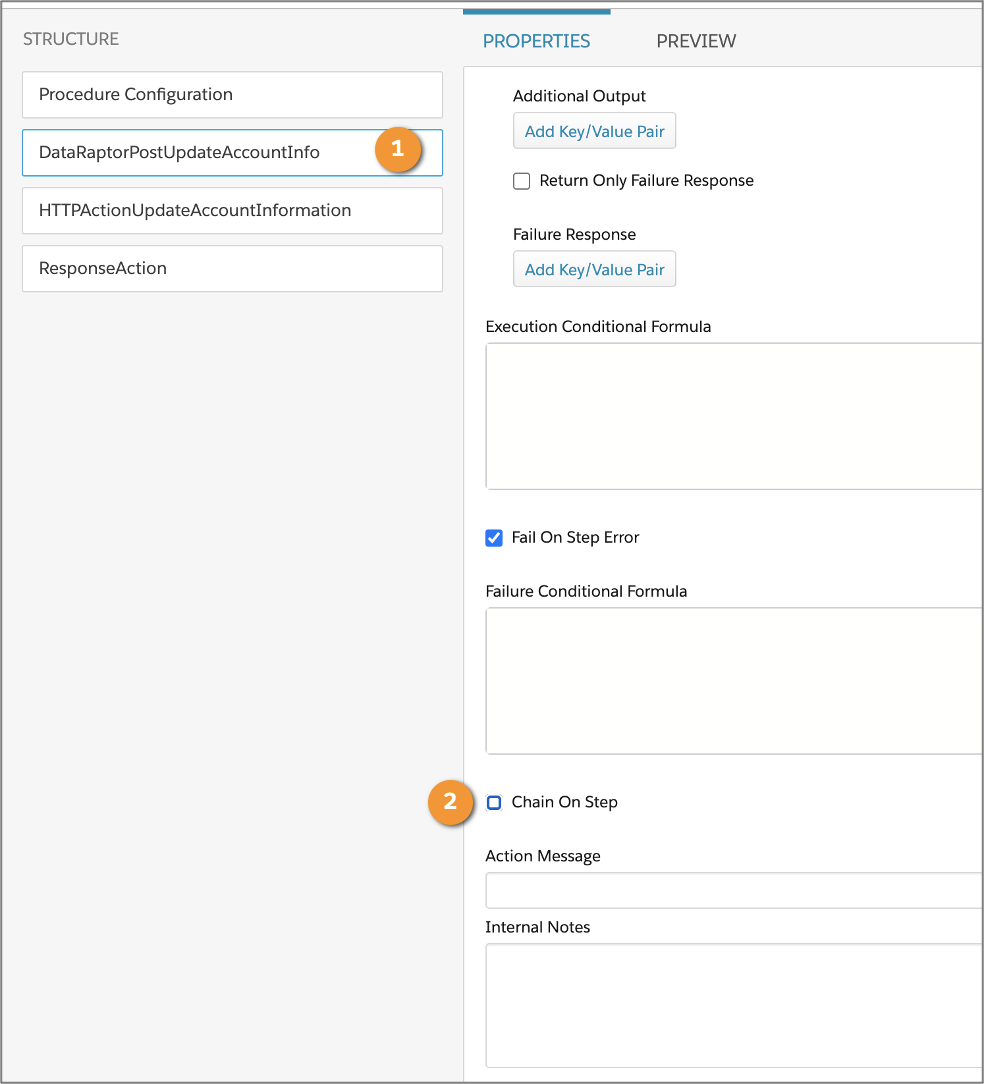
Task: Click the Execution Conditional Formula label
Action: [x=598, y=326]
